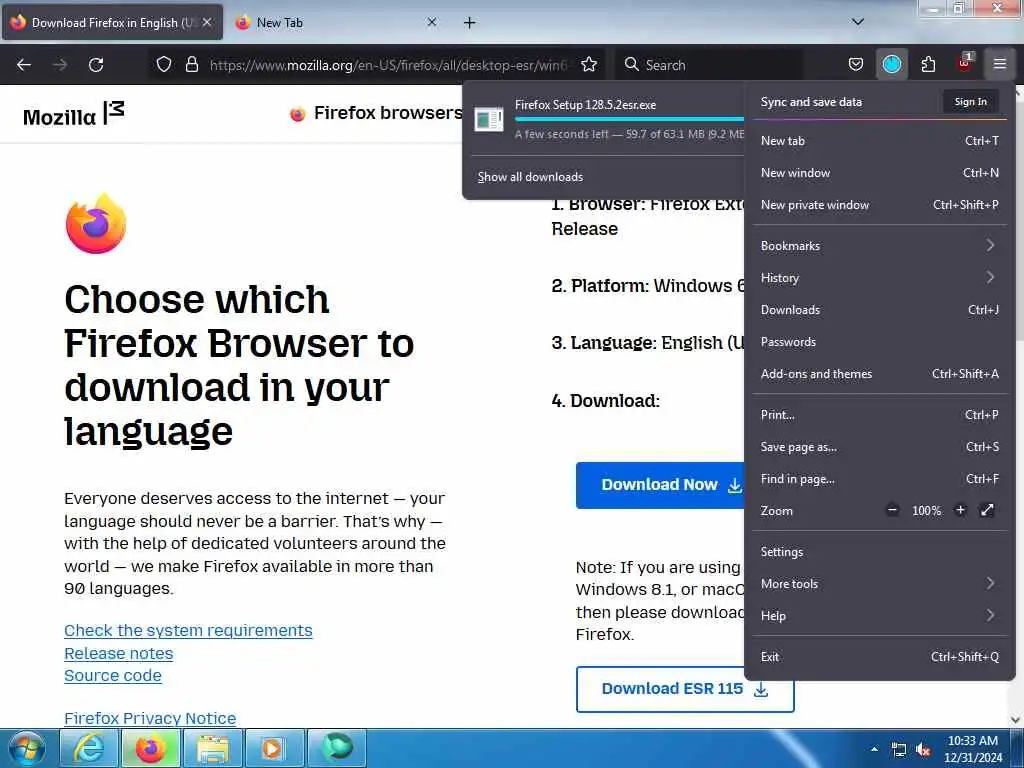
Task: Close the hamburger application menu button
Action: (x=1000, y=65)
